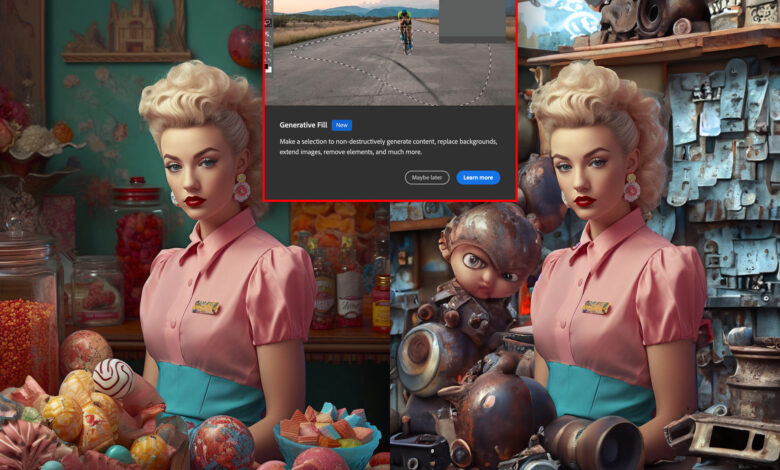Image resolution: width=780 pixels, height=470 pixels.
Task: Click the blue Learn more button
Action: point(478,178)
